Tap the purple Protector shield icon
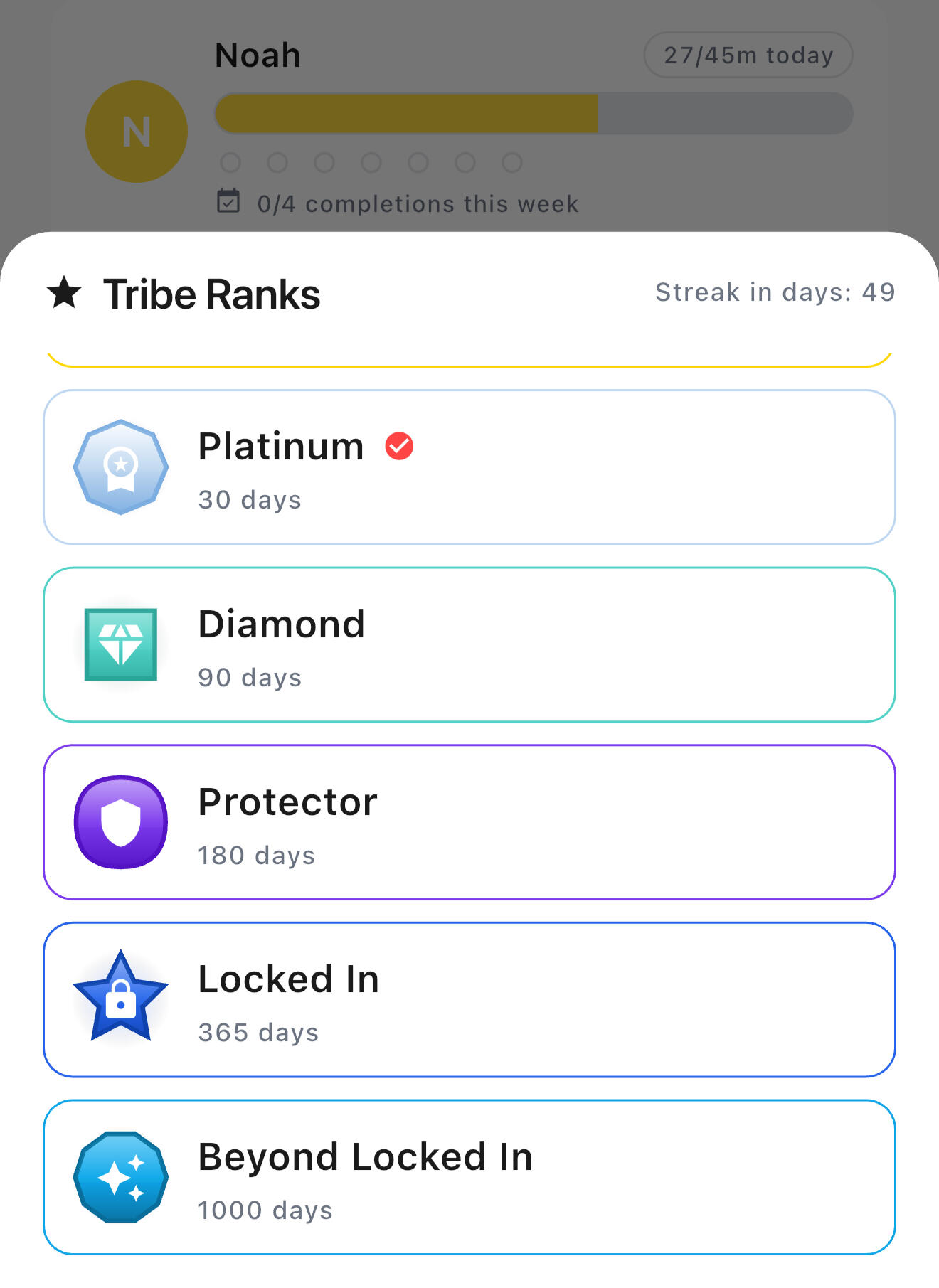 coord(121,822)
